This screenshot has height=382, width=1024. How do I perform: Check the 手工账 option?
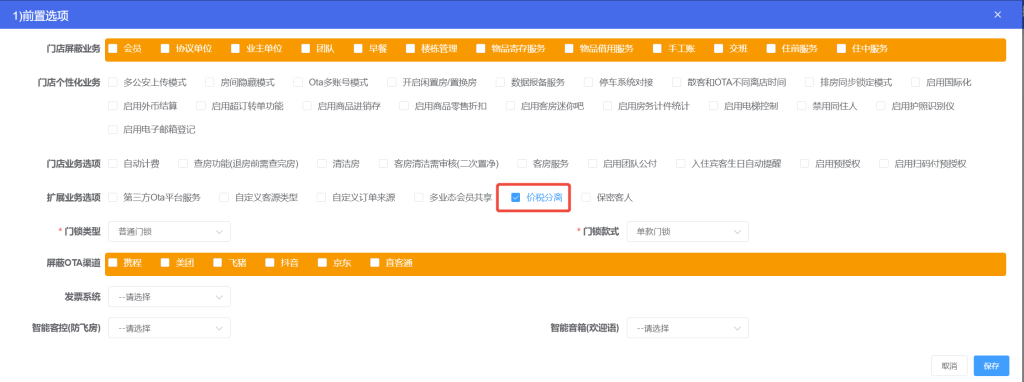[x=658, y=48]
